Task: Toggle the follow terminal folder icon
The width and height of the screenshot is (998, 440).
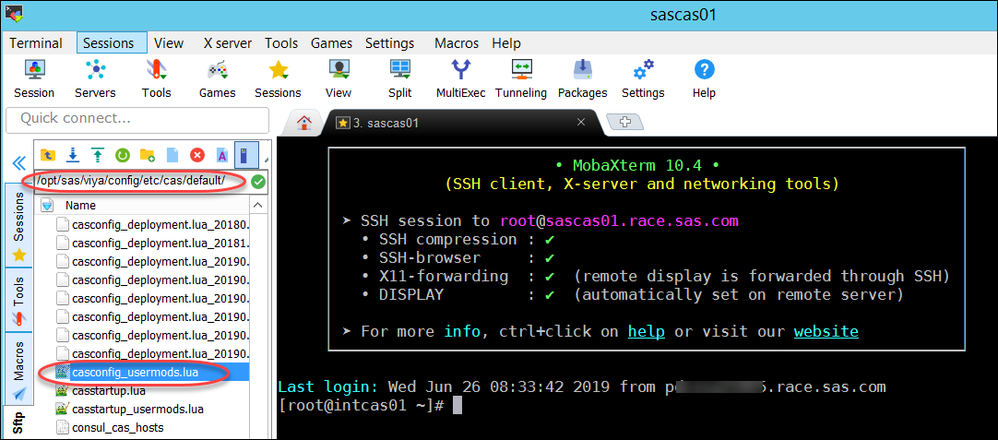Action: [x=246, y=155]
